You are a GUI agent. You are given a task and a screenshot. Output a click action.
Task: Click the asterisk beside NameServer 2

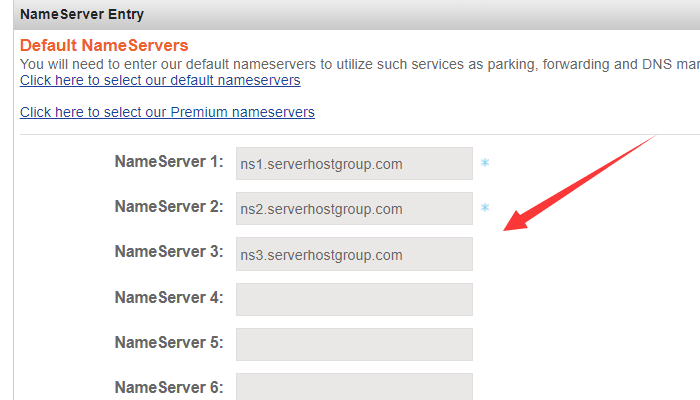(x=485, y=209)
